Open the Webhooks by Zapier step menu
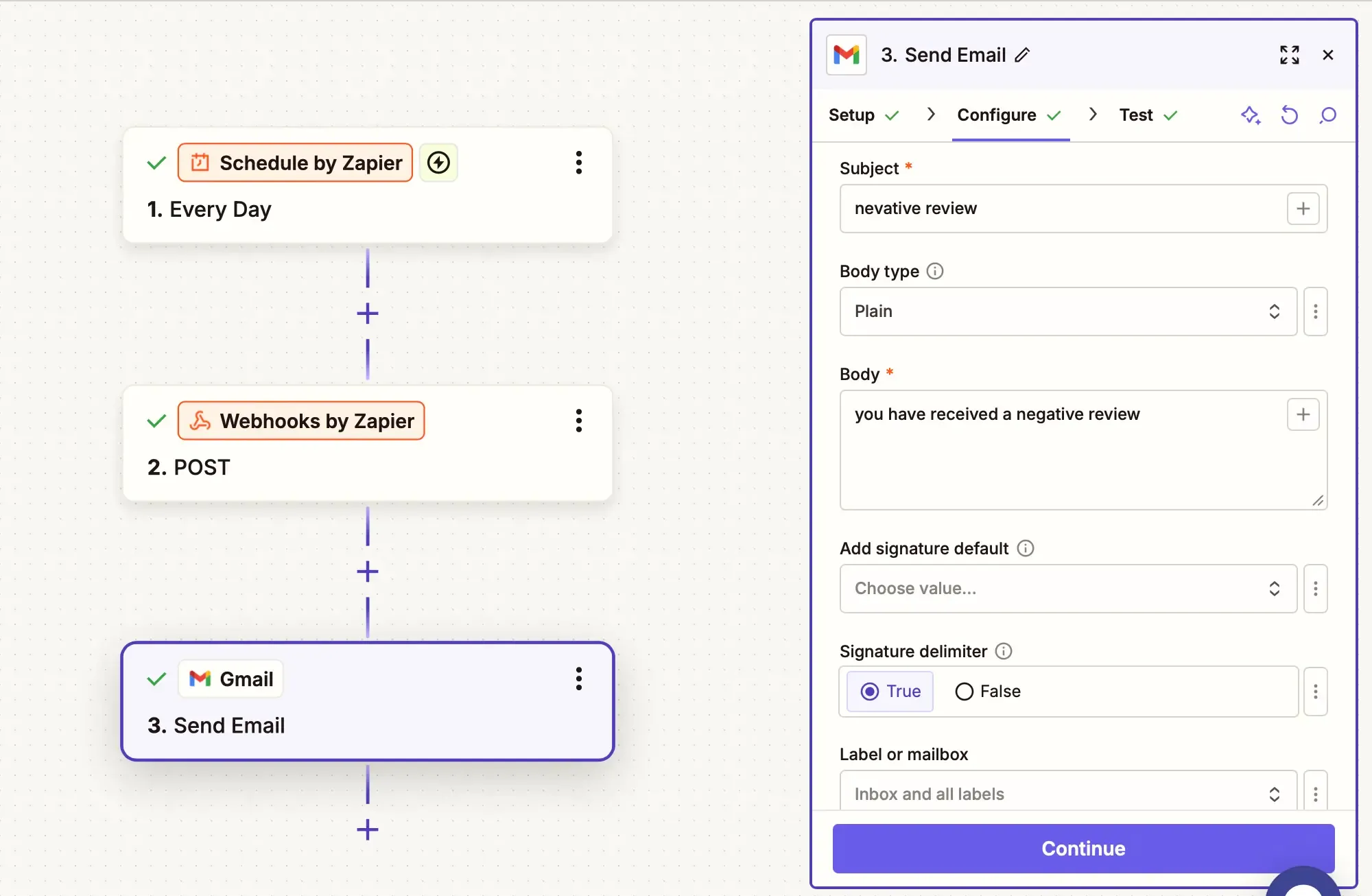Screen dimensions: 1372x896 (578, 421)
